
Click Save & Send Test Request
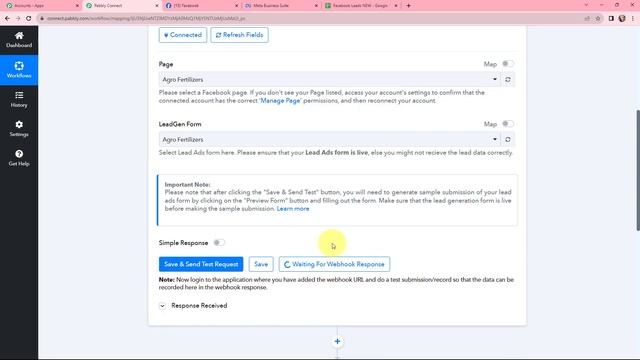click(201, 264)
